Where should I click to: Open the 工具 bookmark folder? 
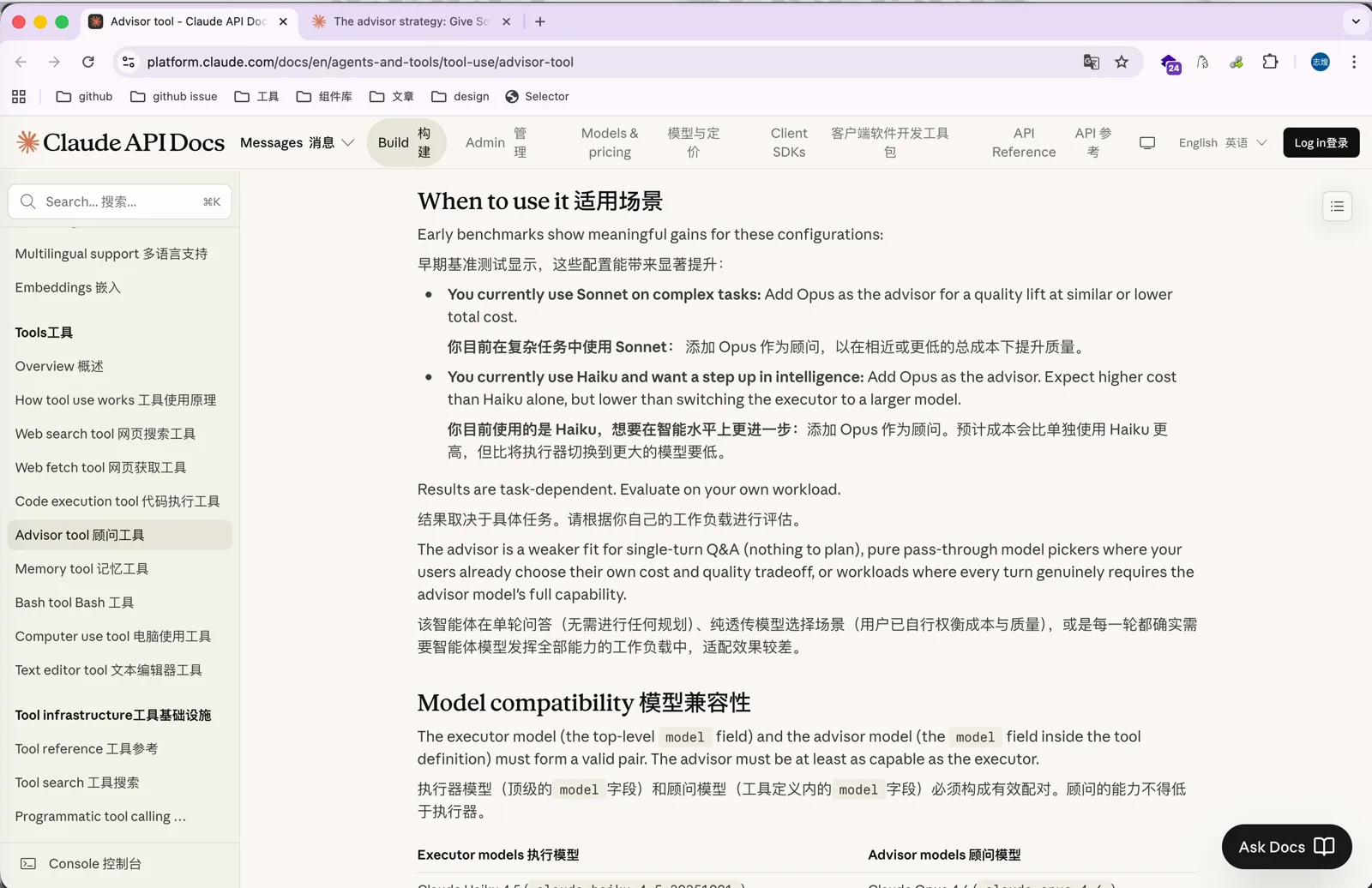(x=256, y=97)
